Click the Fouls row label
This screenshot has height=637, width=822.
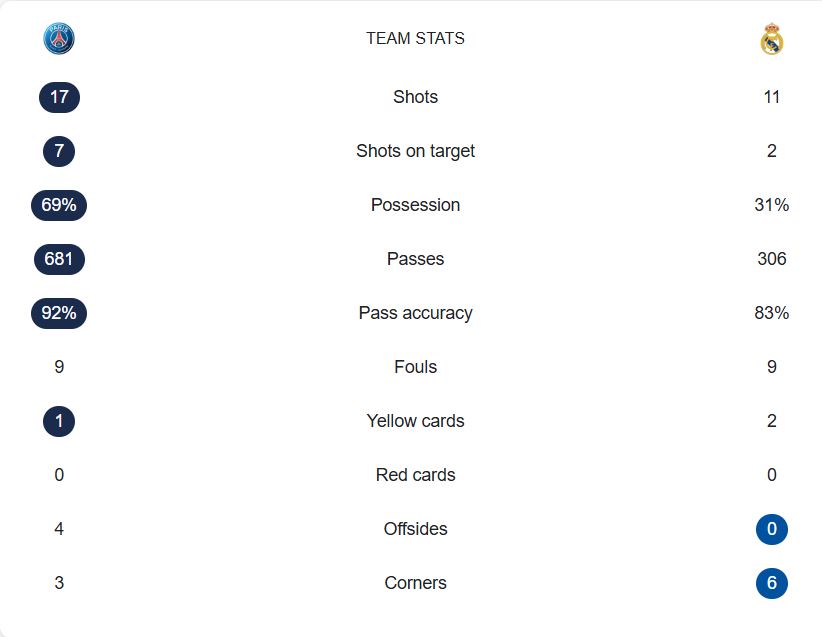[415, 367]
